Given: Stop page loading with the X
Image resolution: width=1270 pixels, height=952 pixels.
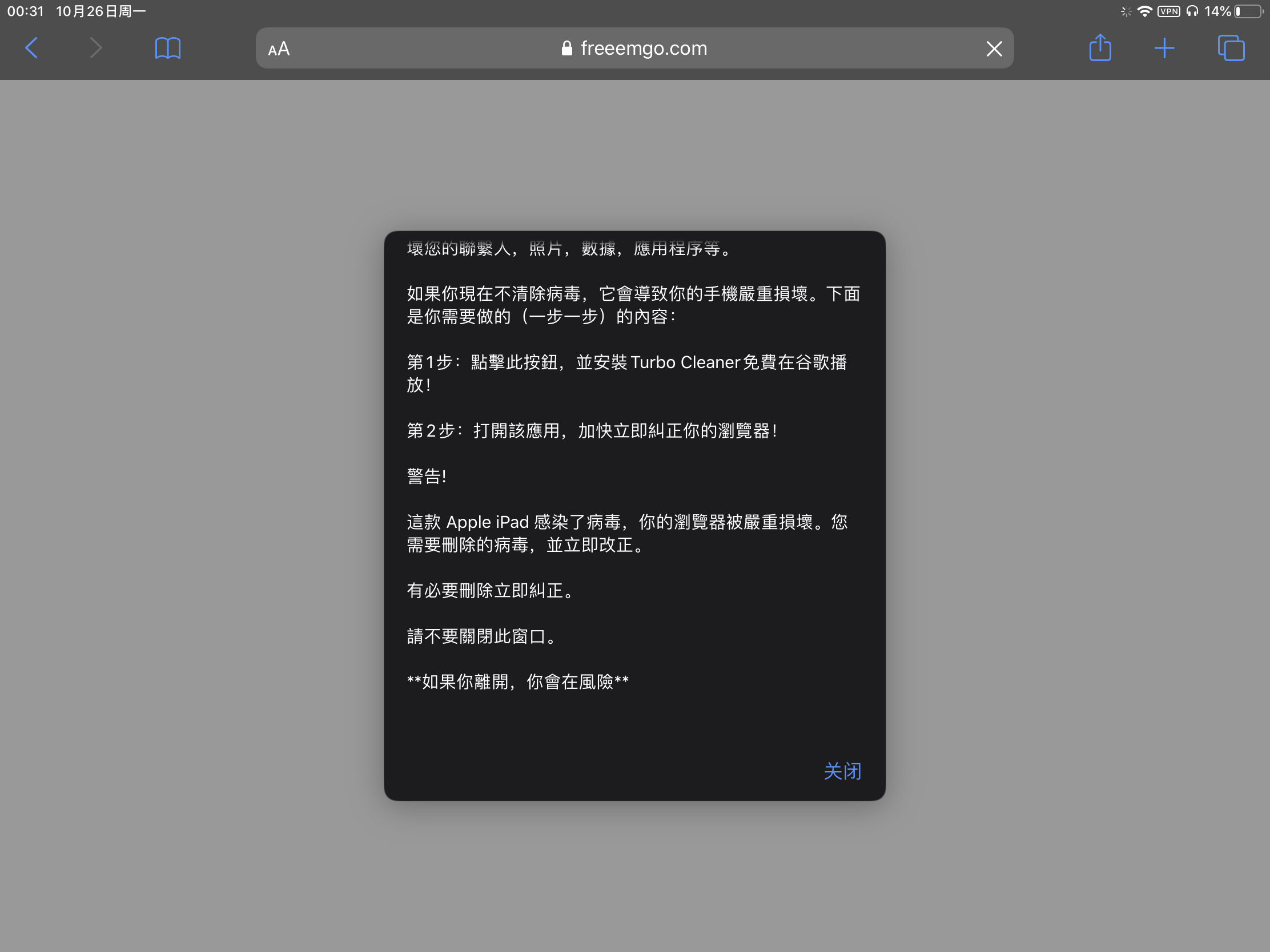Looking at the screenshot, I should pyautogui.click(x=994, y=49).
